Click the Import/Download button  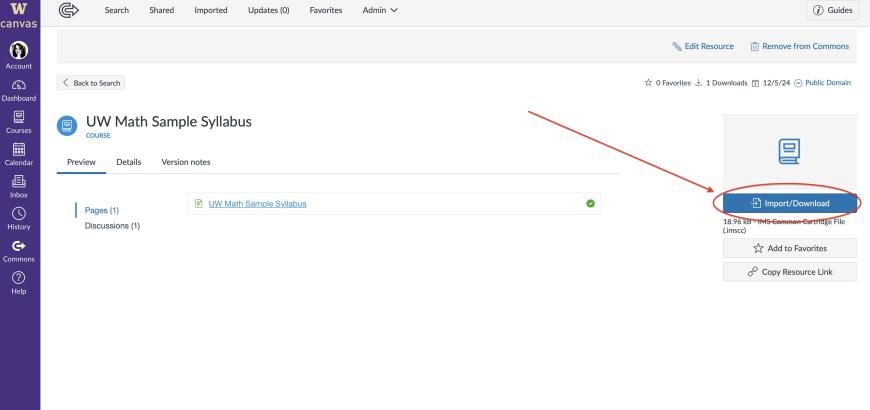pos(790,203)
